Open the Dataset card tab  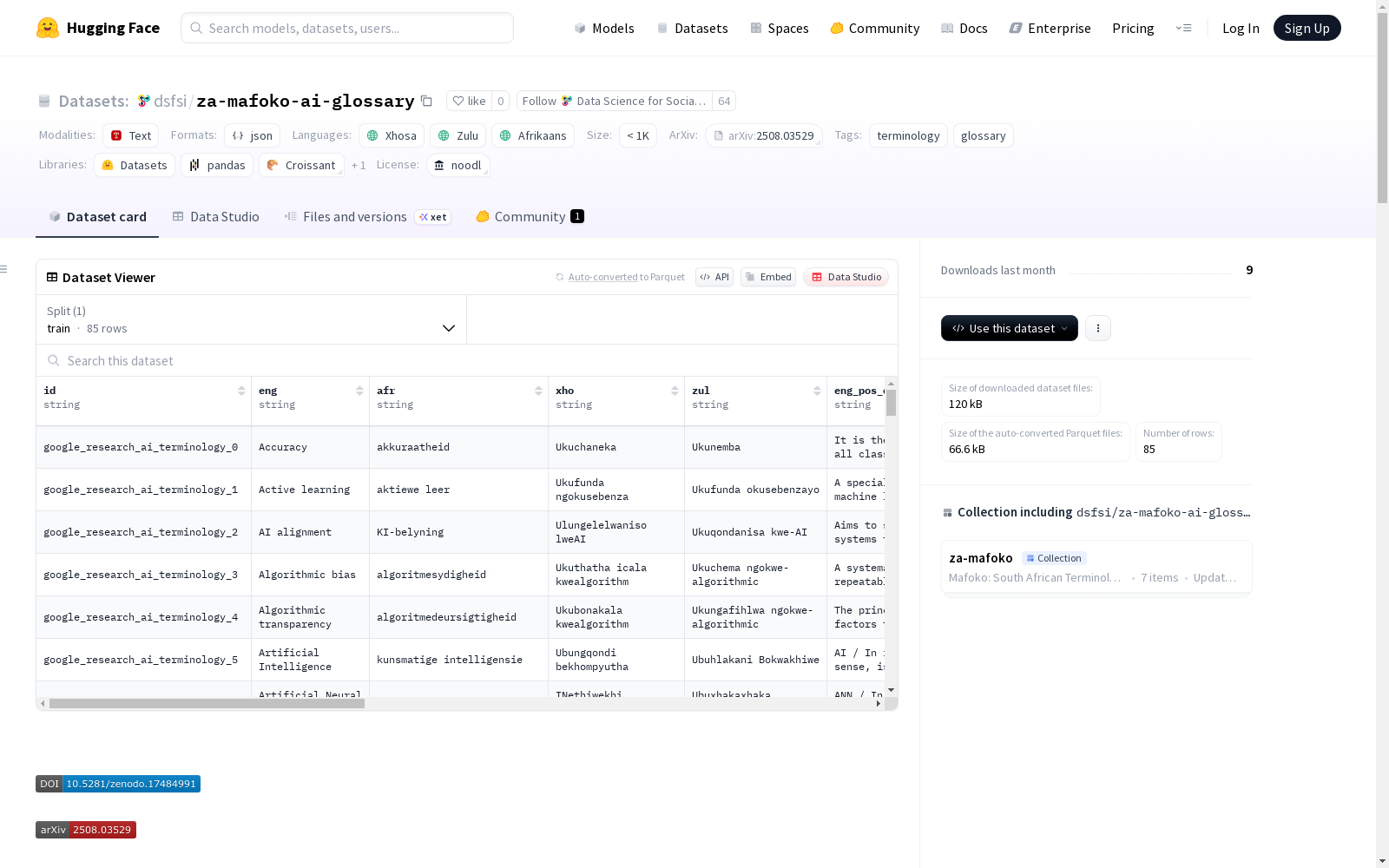tap(97, 217)
